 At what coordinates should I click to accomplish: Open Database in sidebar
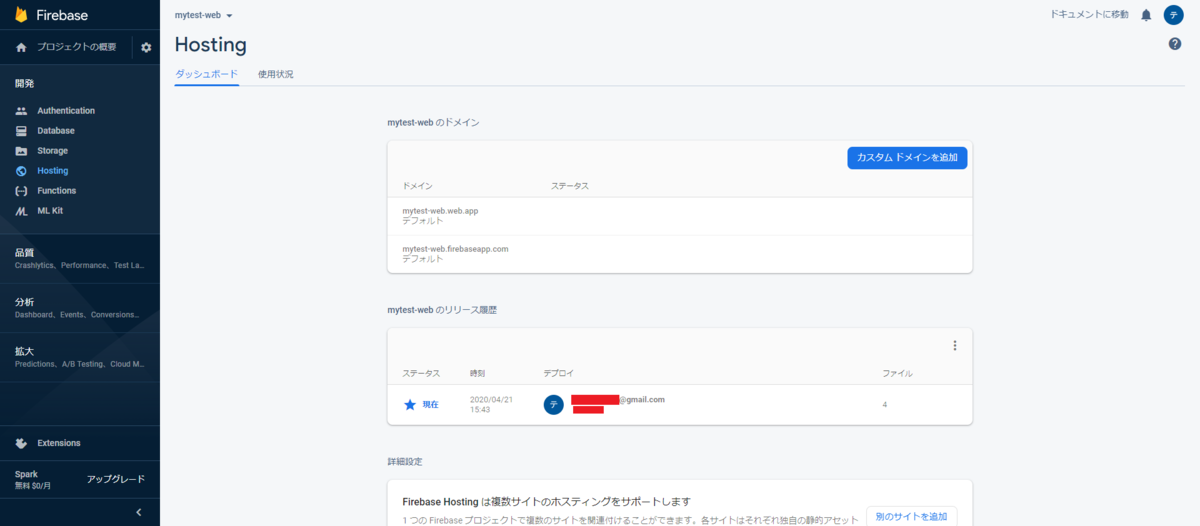pos(56,131)
